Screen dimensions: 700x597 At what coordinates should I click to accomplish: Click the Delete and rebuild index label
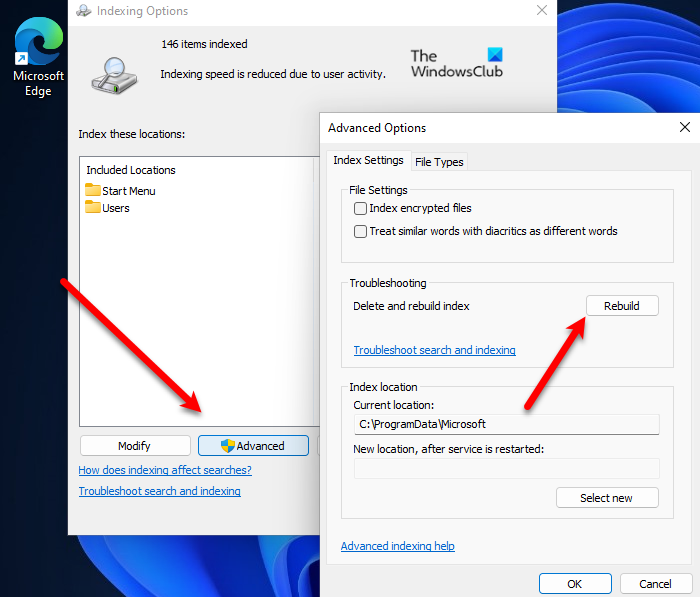click(411, 306)
